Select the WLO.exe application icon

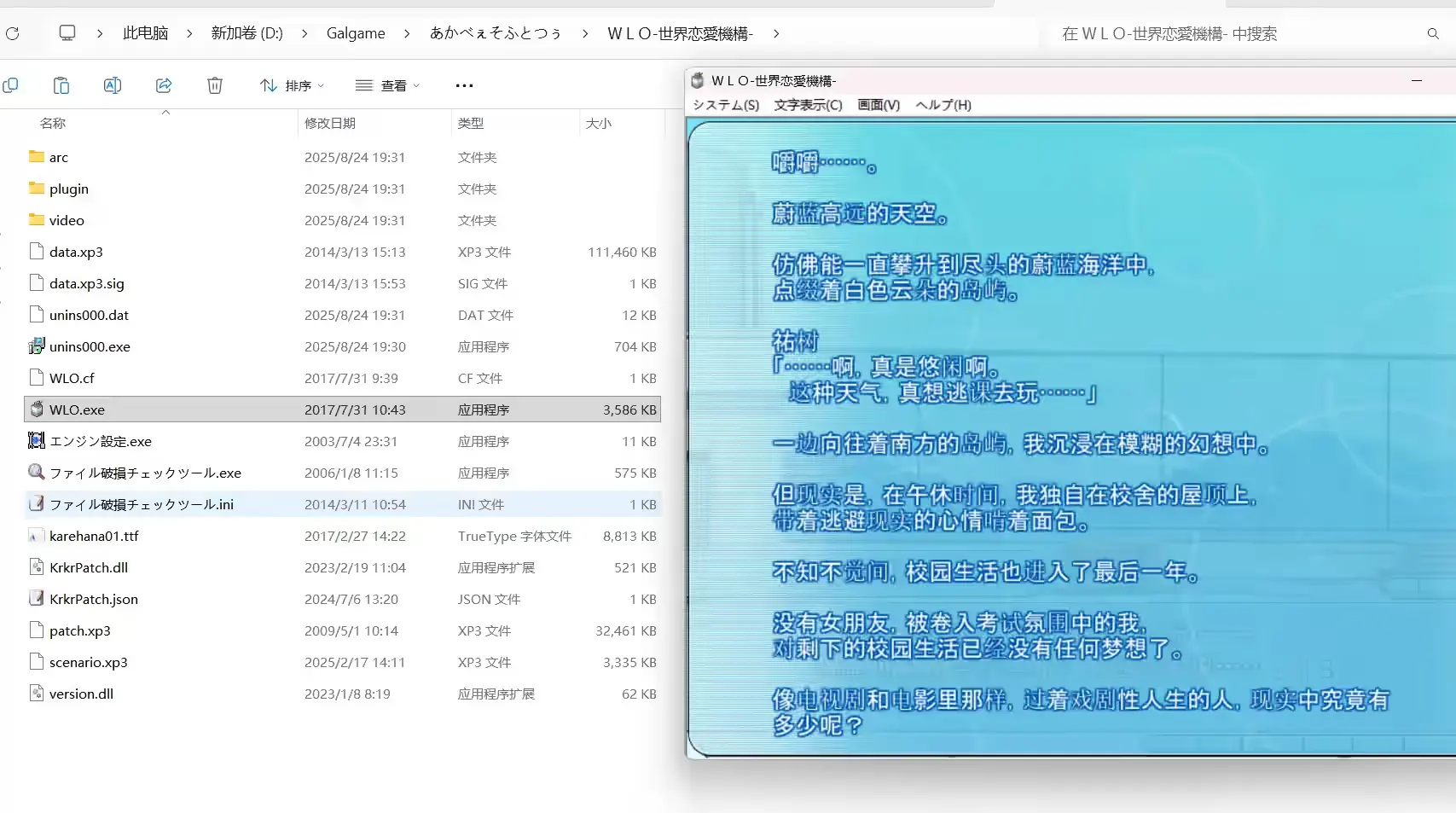point(37,409)
